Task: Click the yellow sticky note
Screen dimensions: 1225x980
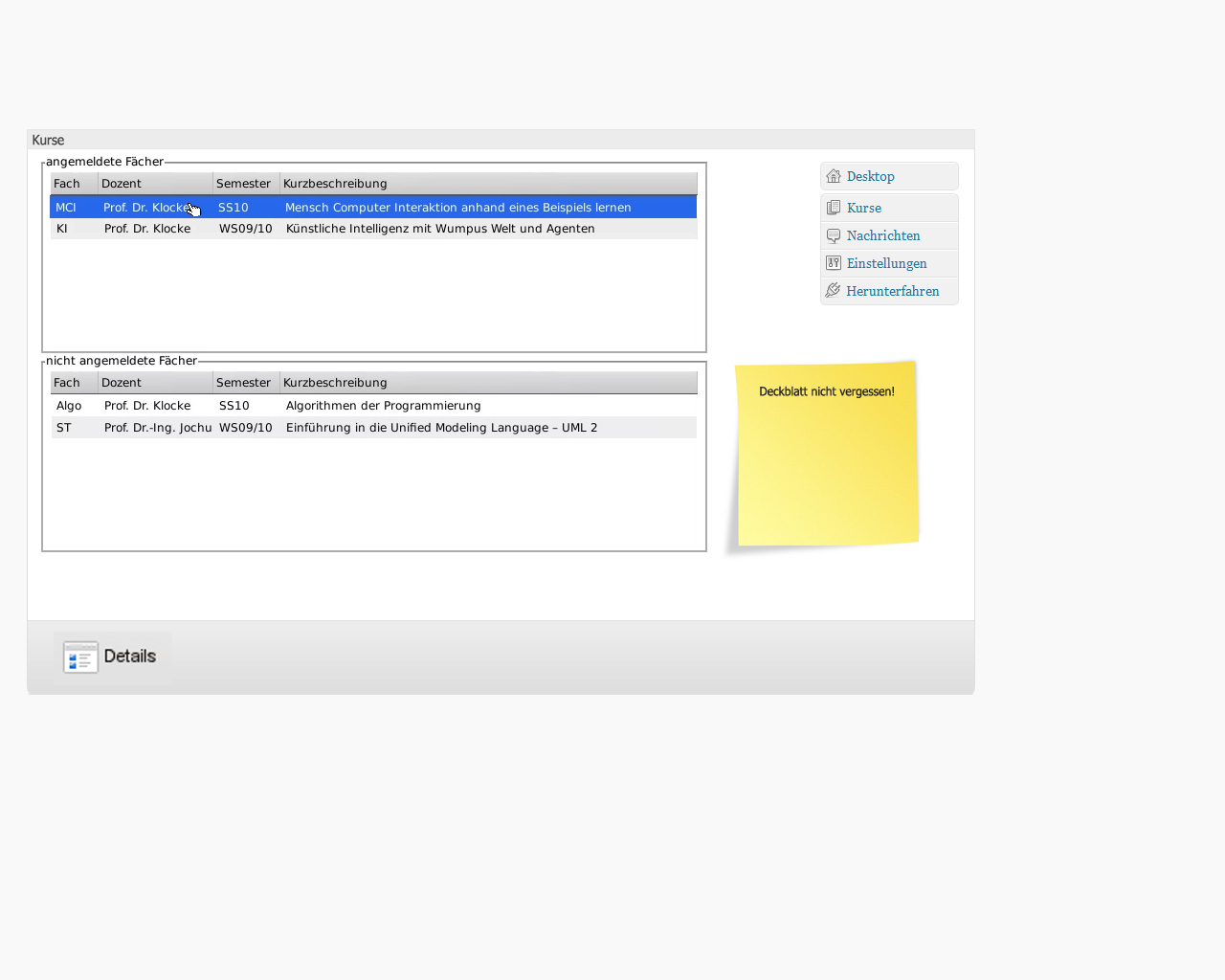Action: [x=826, y=455]
